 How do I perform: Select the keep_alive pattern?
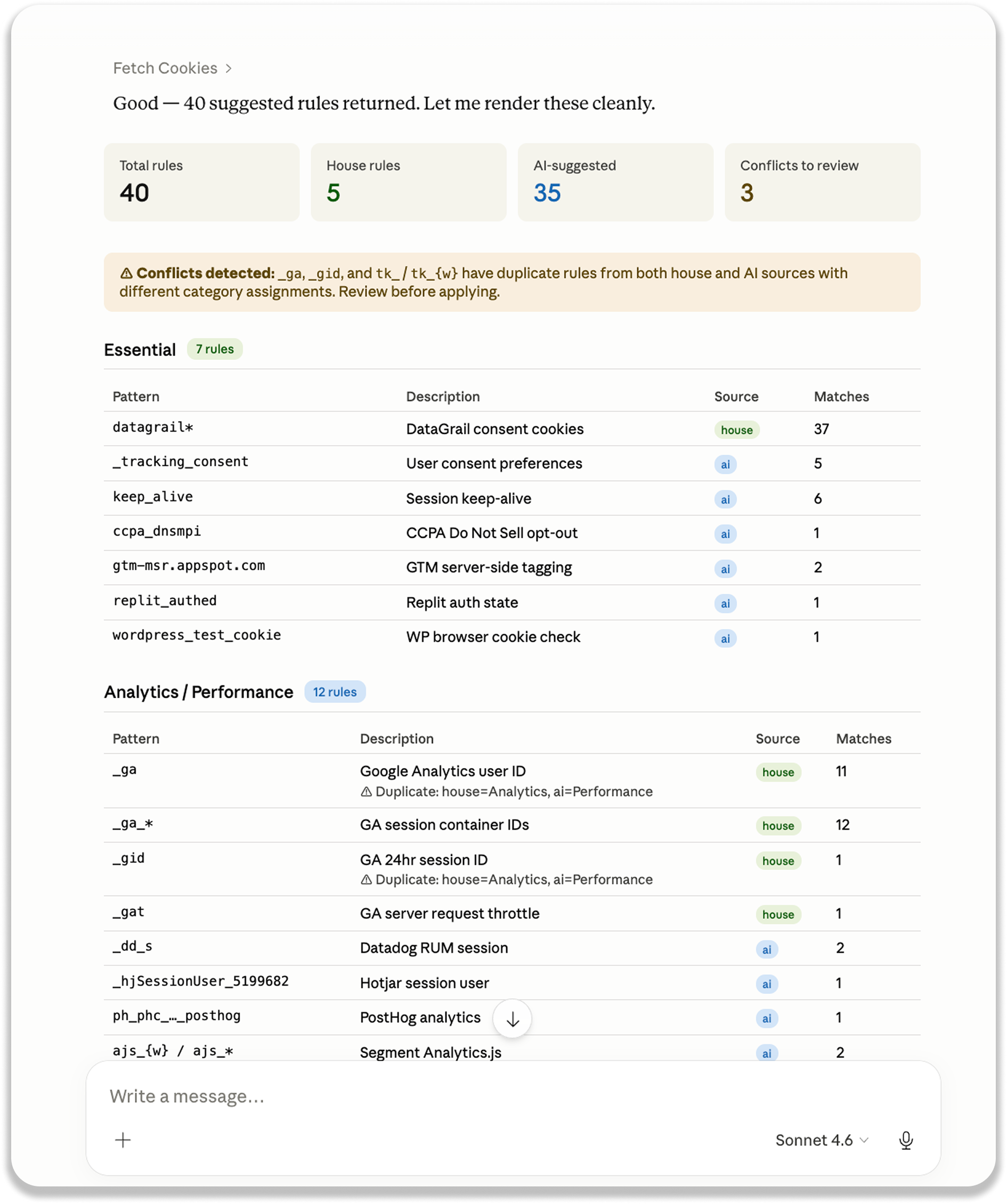point(153,497)
